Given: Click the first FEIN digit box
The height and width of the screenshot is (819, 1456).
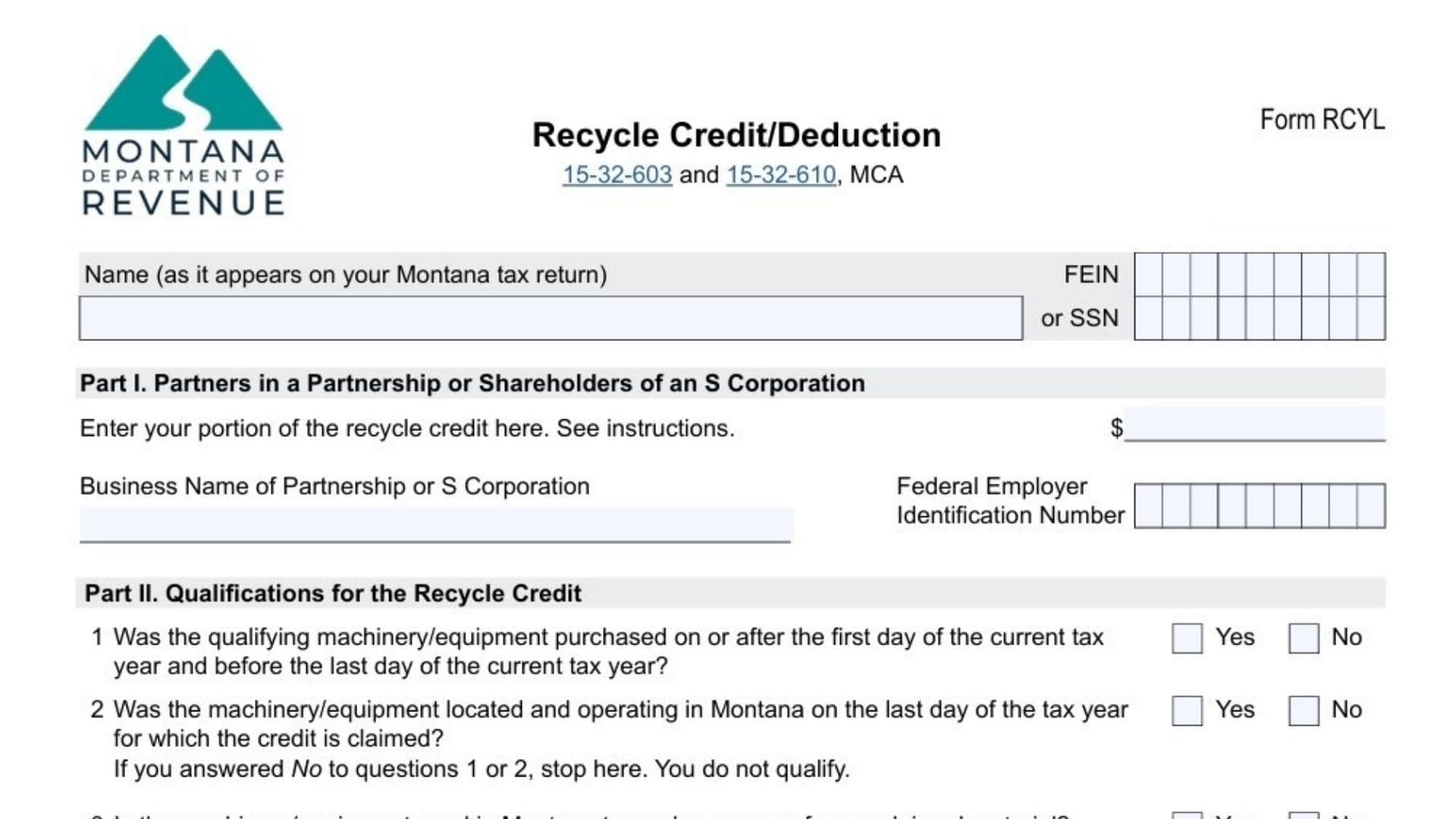Looking at the screenshot, I should [1148, 275].
